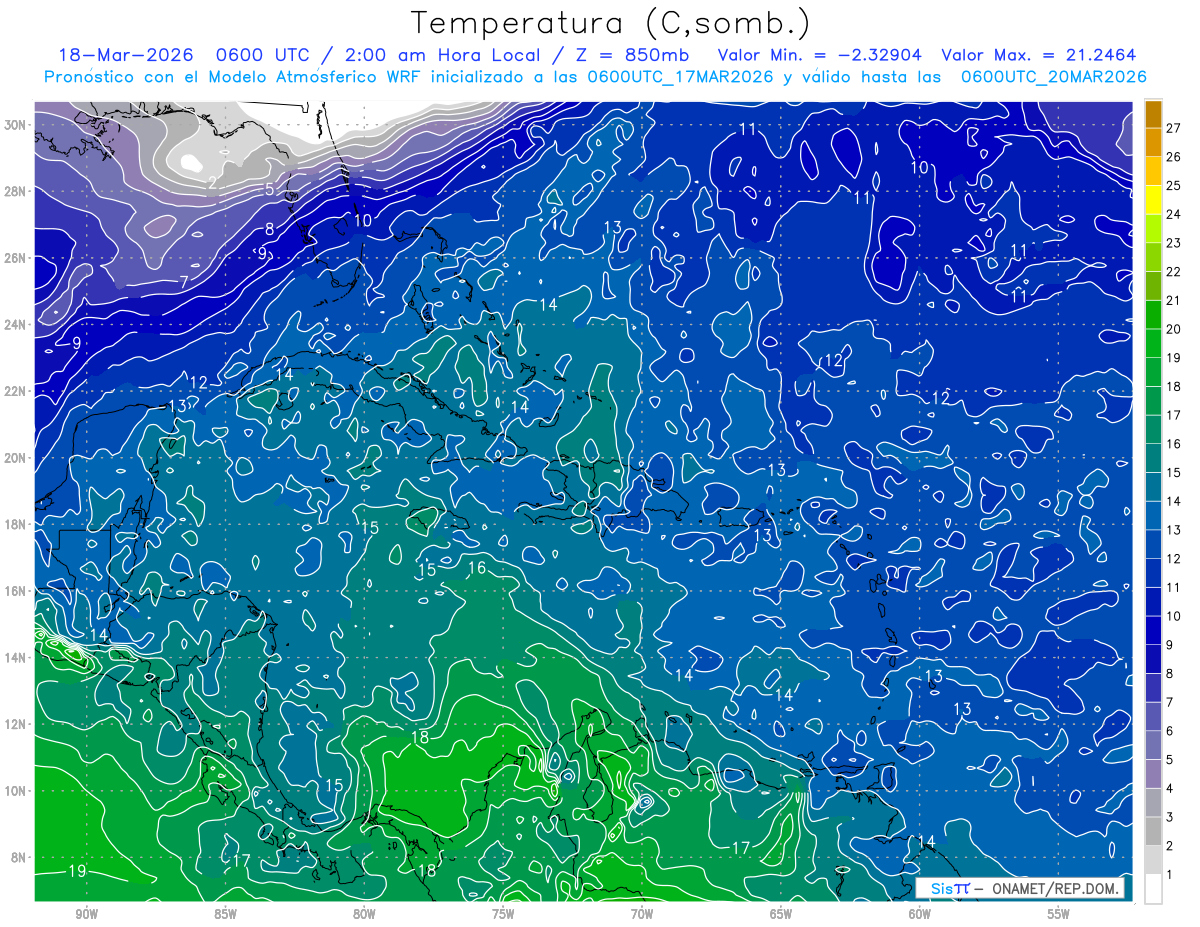Click the 60W longitude axis label

coord(920,914)
